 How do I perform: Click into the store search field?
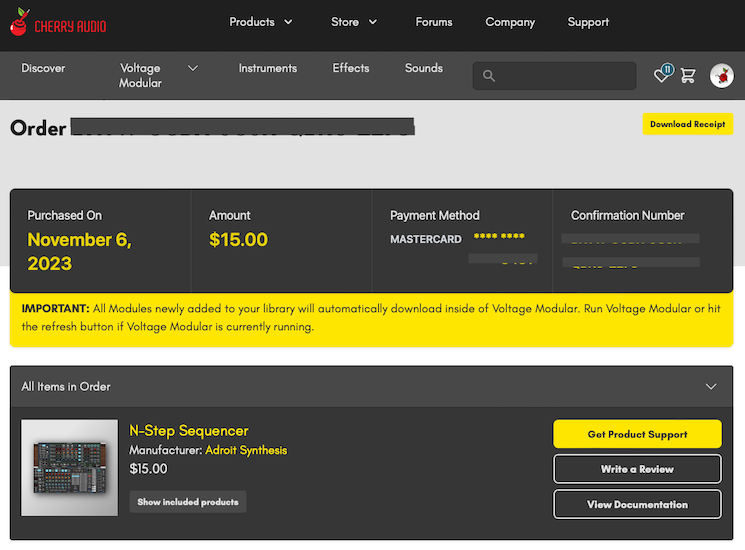554,76
